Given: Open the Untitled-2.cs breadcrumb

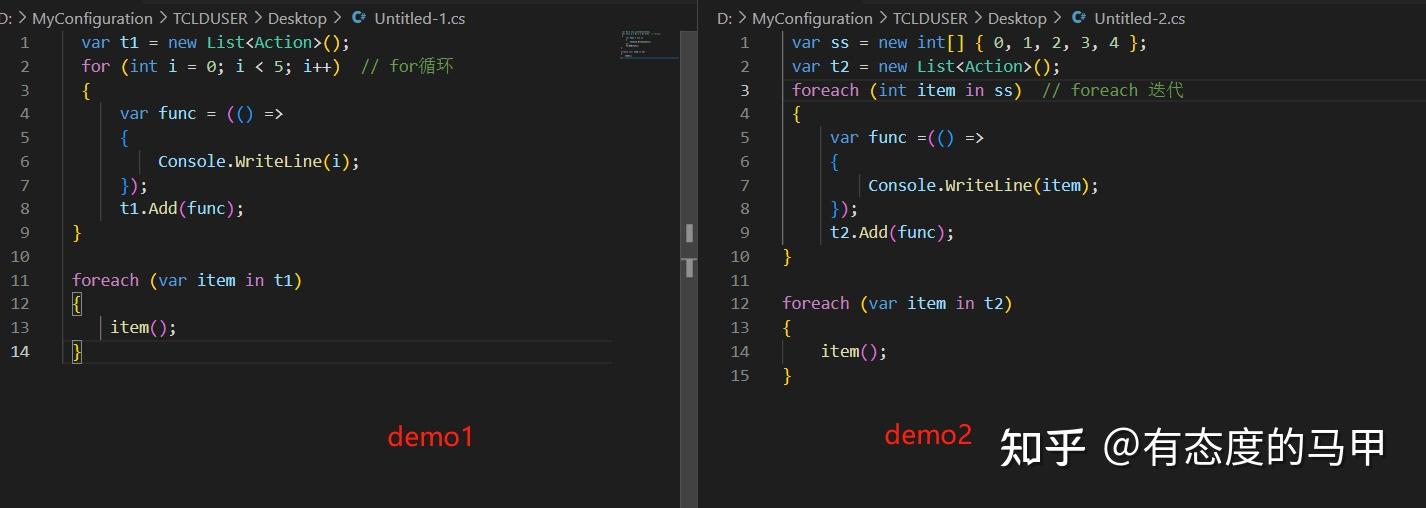Looking at the screenshot, I should click(x=1140, y=18).
